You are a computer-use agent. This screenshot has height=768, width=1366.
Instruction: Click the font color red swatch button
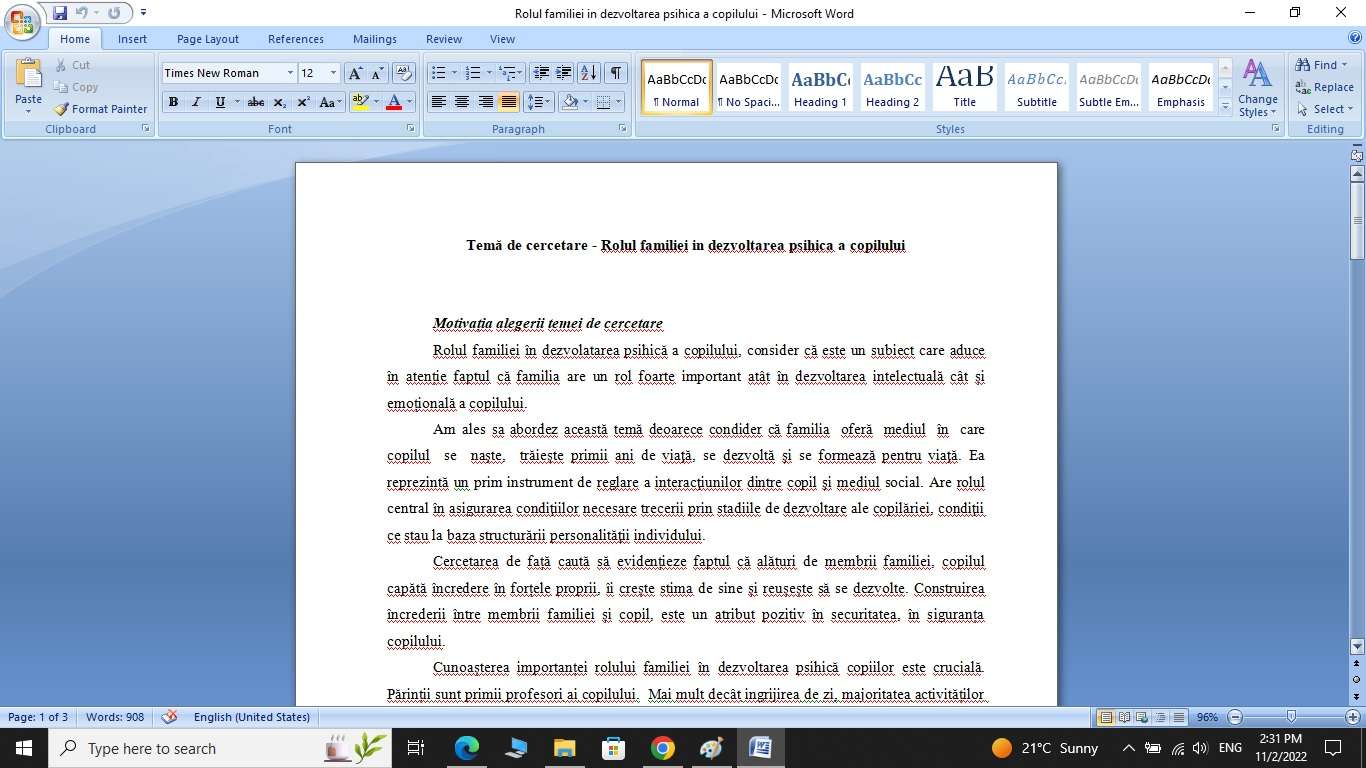tap(393, 102)
